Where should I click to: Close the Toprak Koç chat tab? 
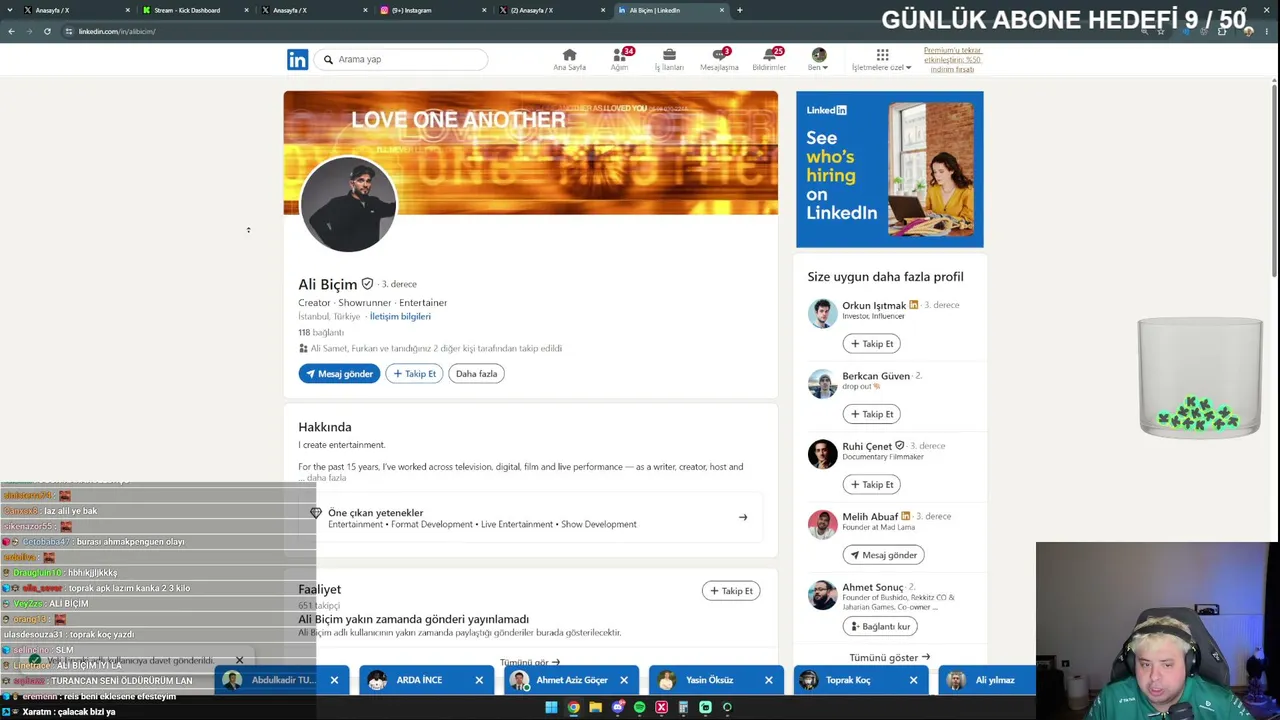point(913,681)
